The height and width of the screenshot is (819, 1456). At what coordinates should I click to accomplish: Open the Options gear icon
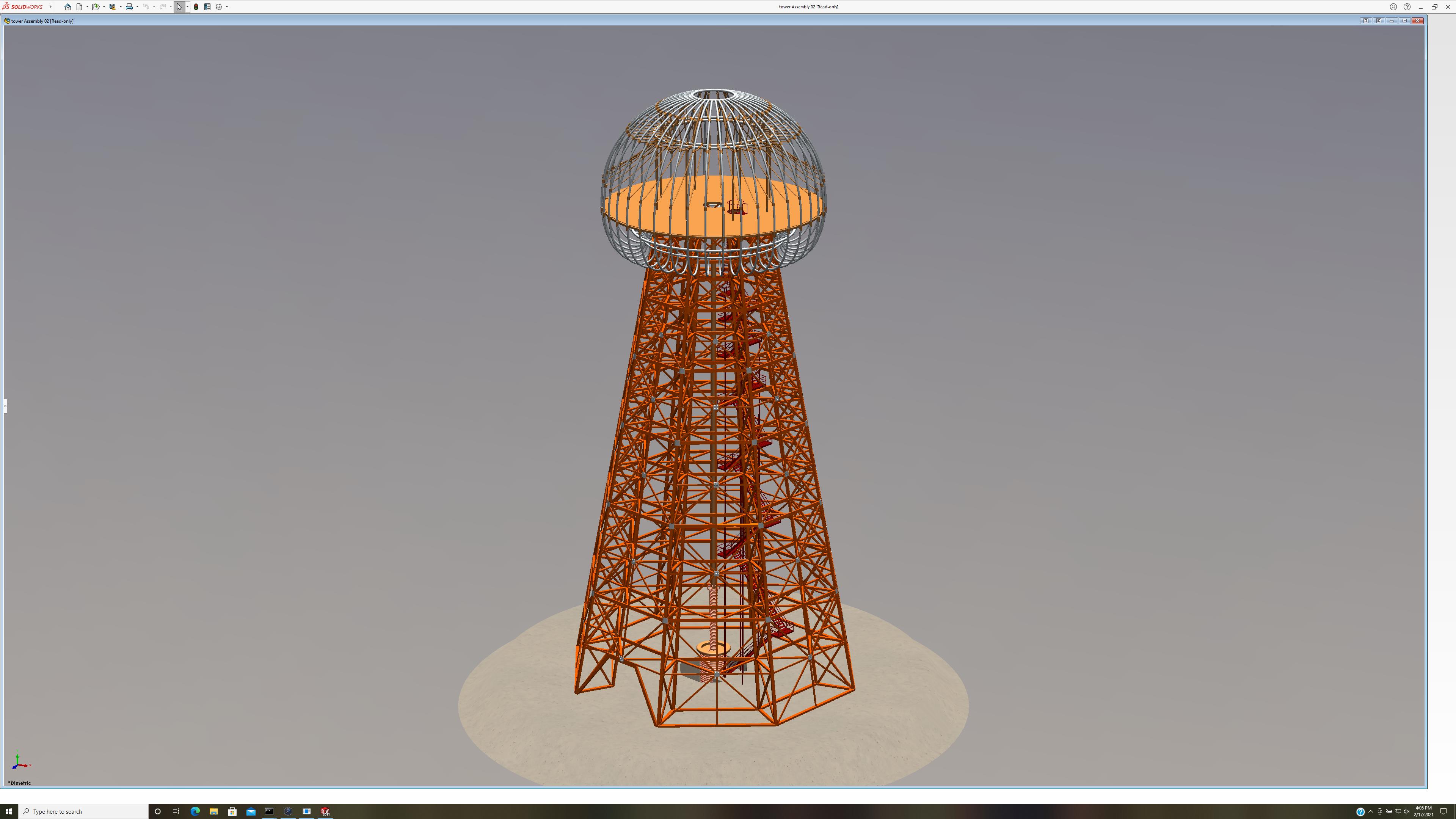point(219,7)
